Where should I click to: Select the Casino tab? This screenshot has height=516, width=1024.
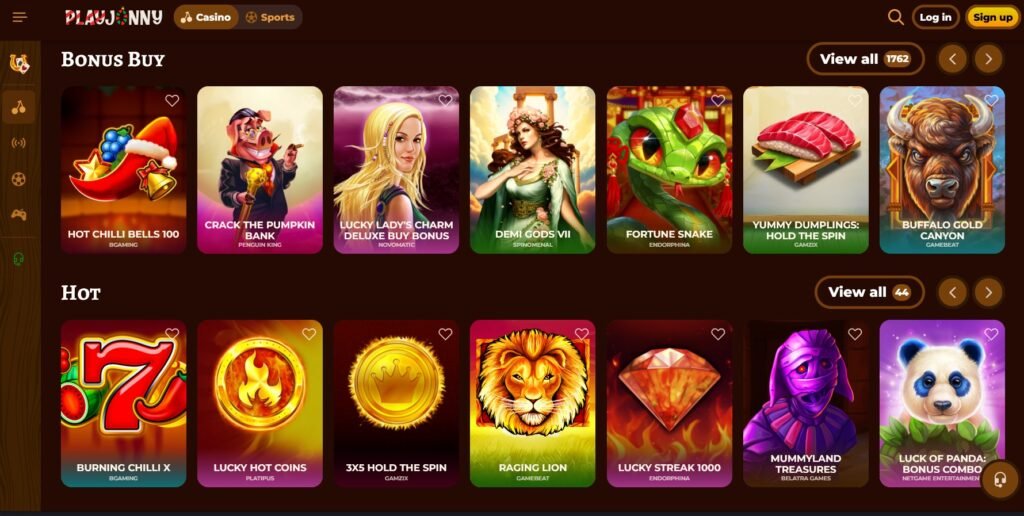206,17
